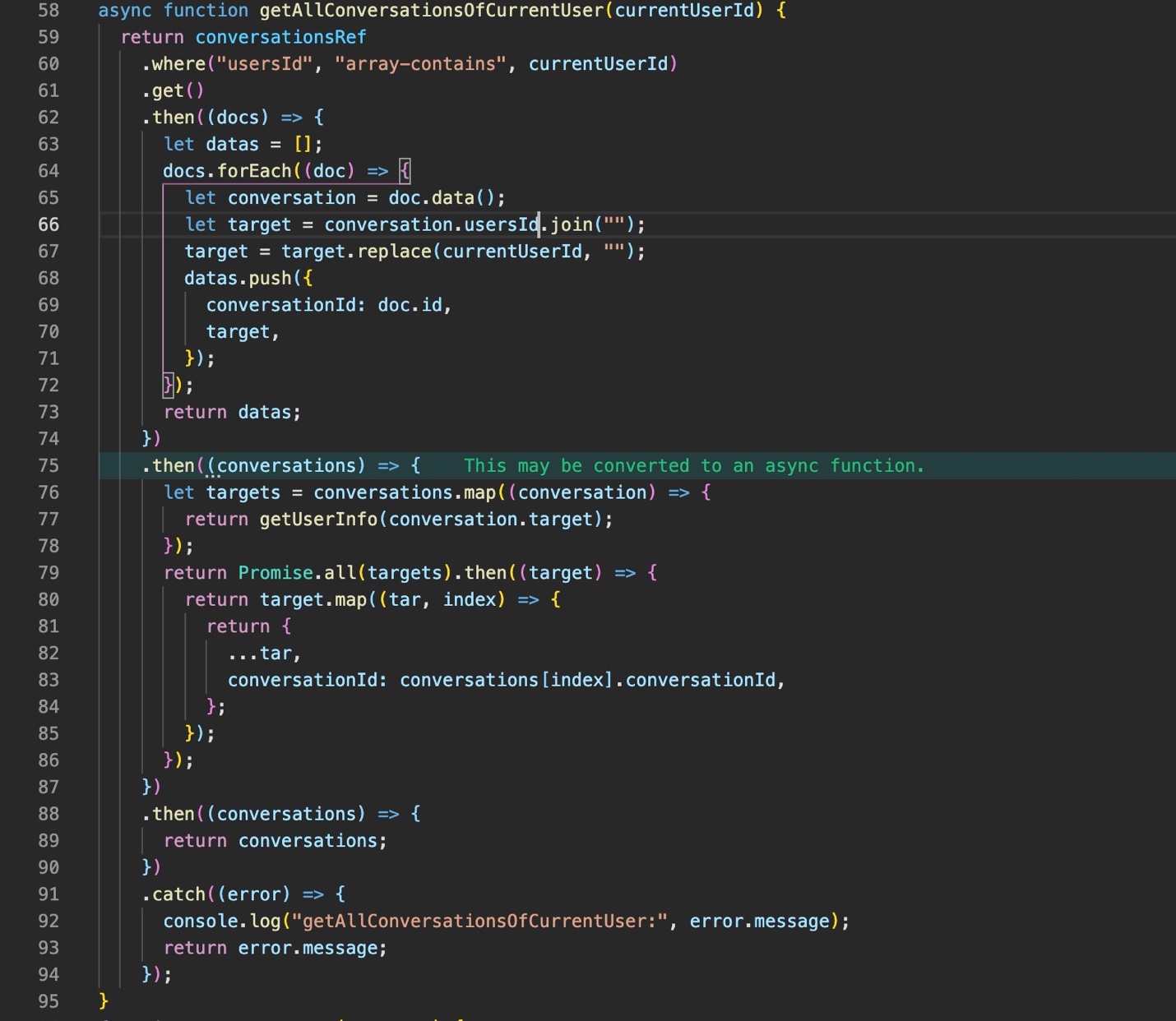
Task: Click conversationsRef on the return line
Action: (x=280, y=38)
